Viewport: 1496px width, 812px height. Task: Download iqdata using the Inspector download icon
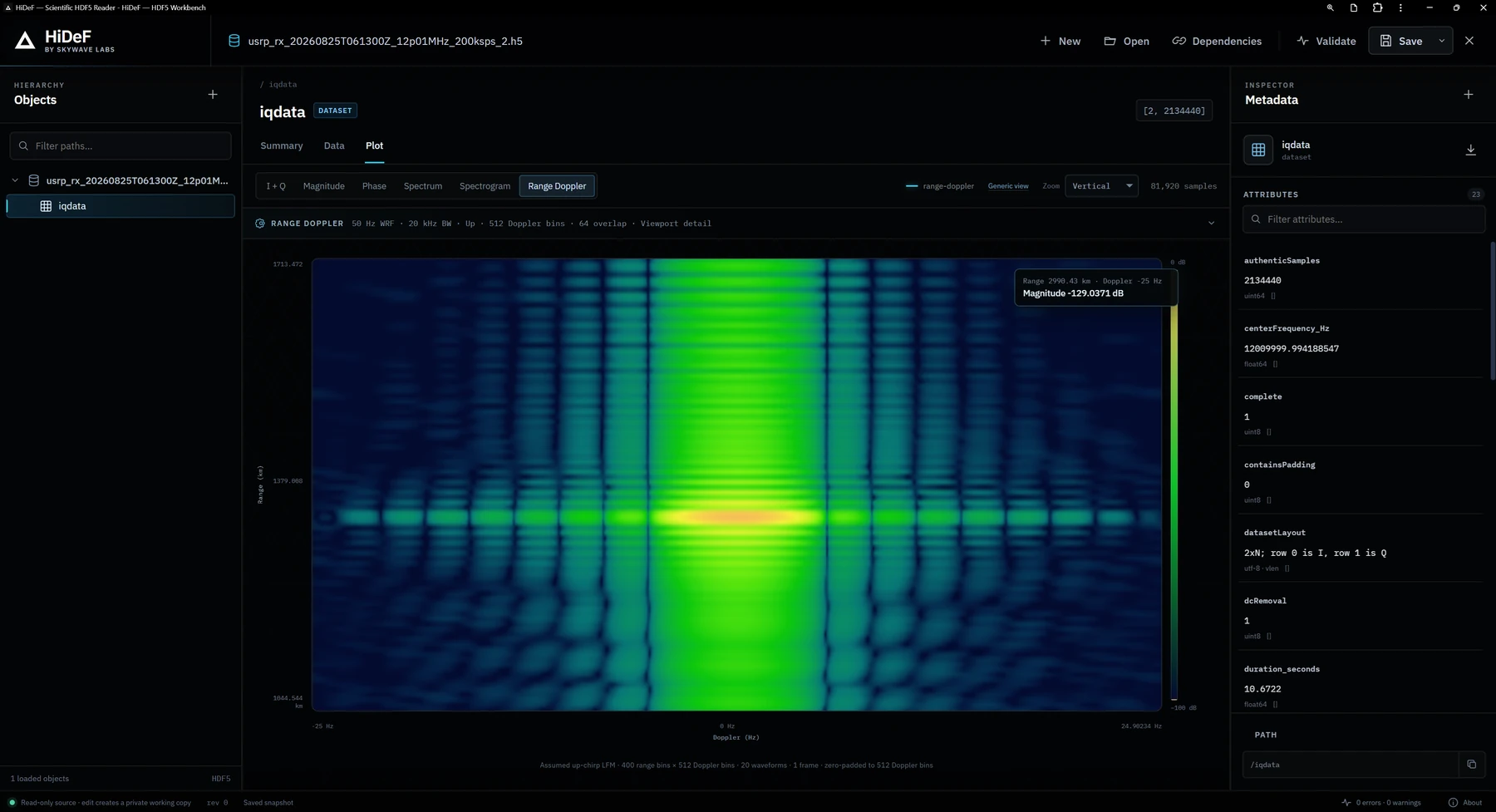click(1470, 150)
